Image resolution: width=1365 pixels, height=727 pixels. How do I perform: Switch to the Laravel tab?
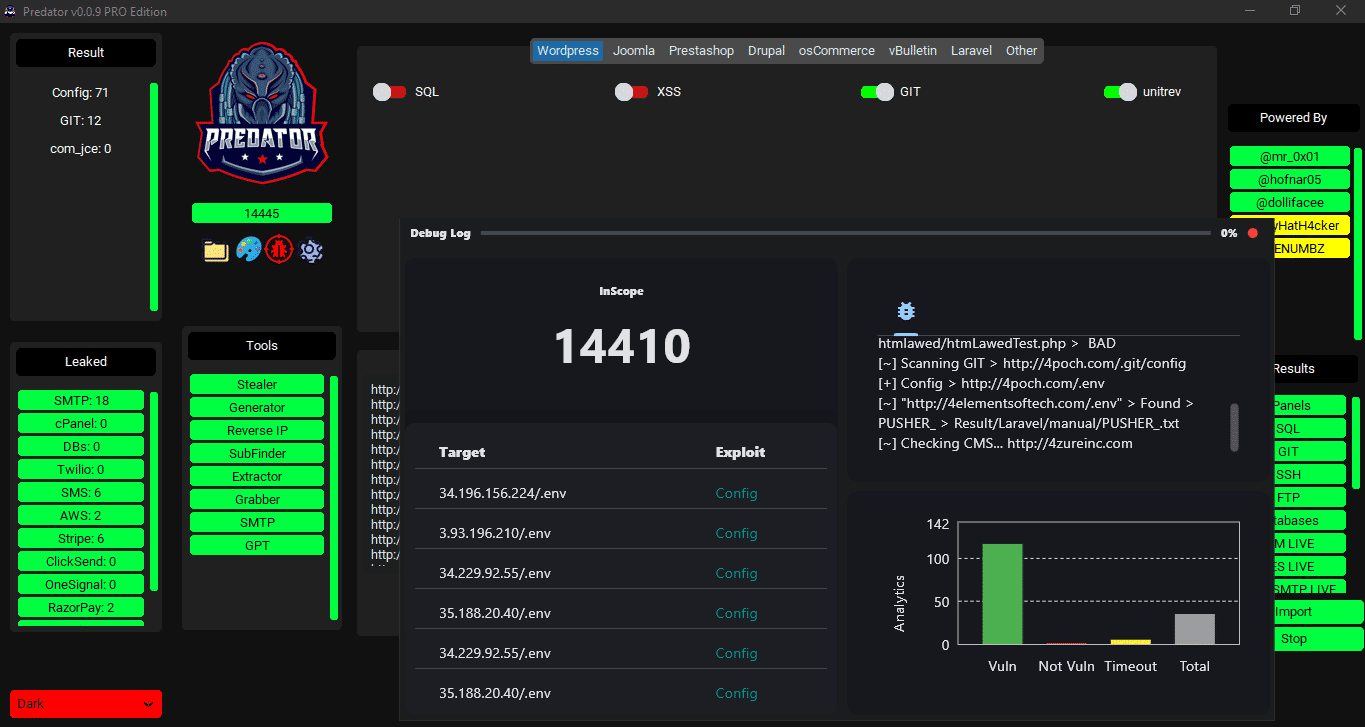971,51
